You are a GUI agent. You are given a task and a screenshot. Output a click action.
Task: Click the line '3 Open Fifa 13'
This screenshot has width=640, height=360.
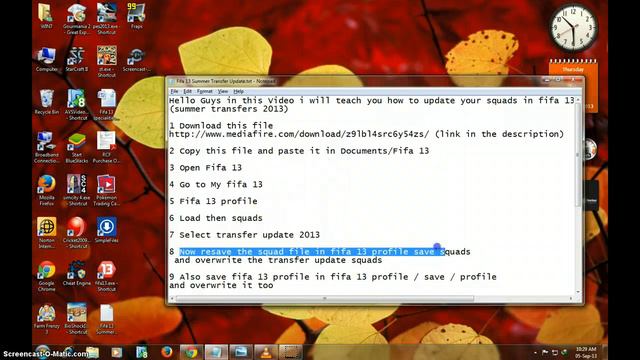(x=205, y=168)
